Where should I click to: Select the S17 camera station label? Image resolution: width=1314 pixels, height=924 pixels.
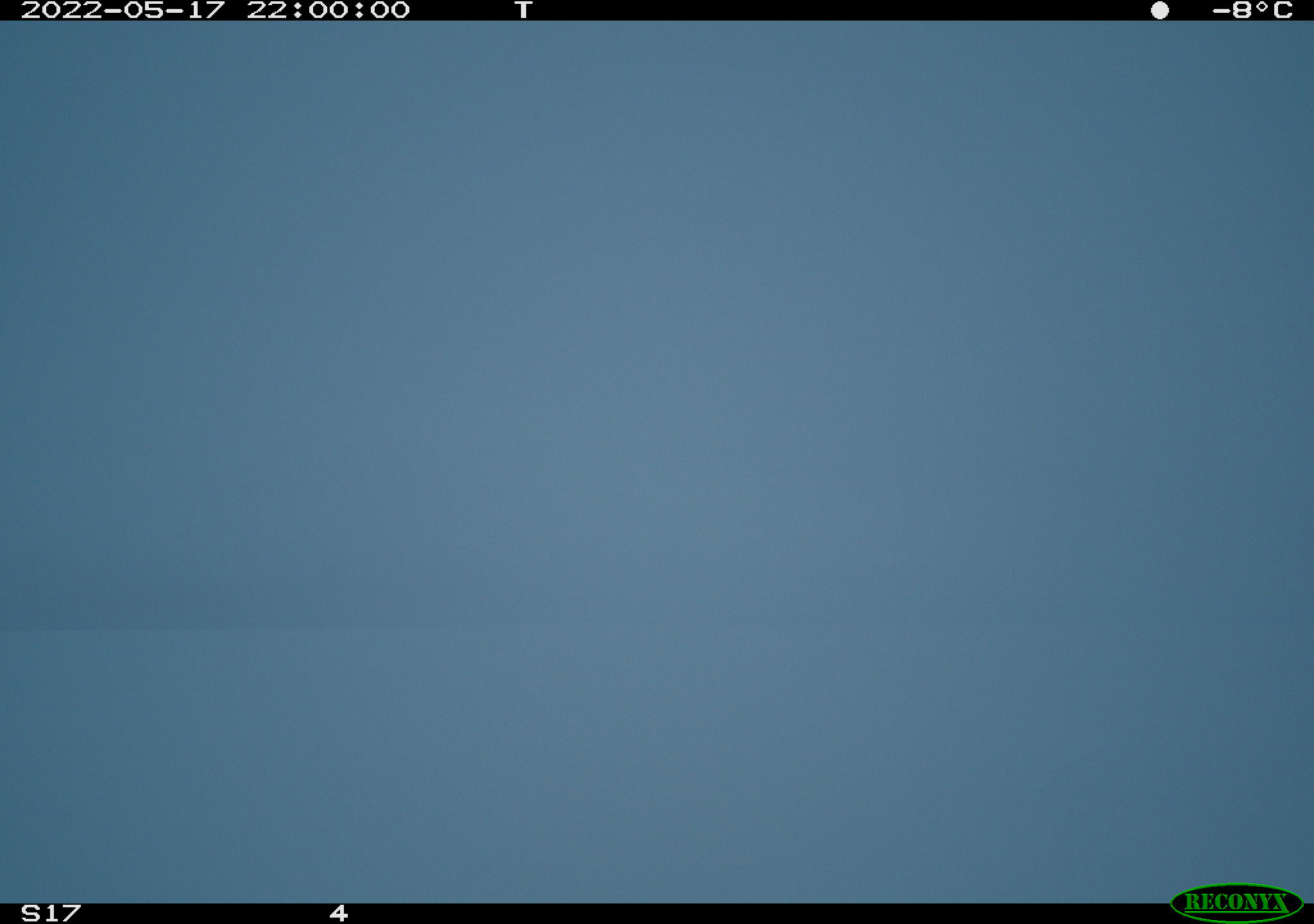point(51,913)
